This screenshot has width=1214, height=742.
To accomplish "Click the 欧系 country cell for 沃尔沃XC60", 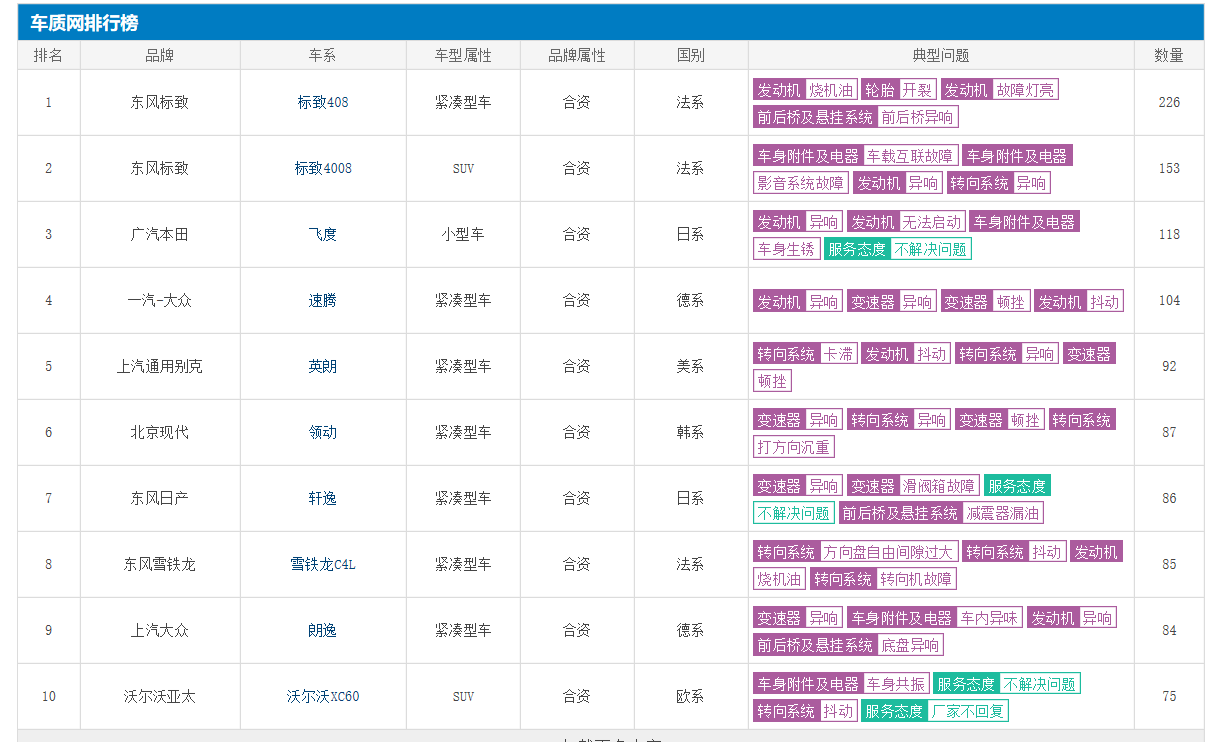I will point(691,696).
